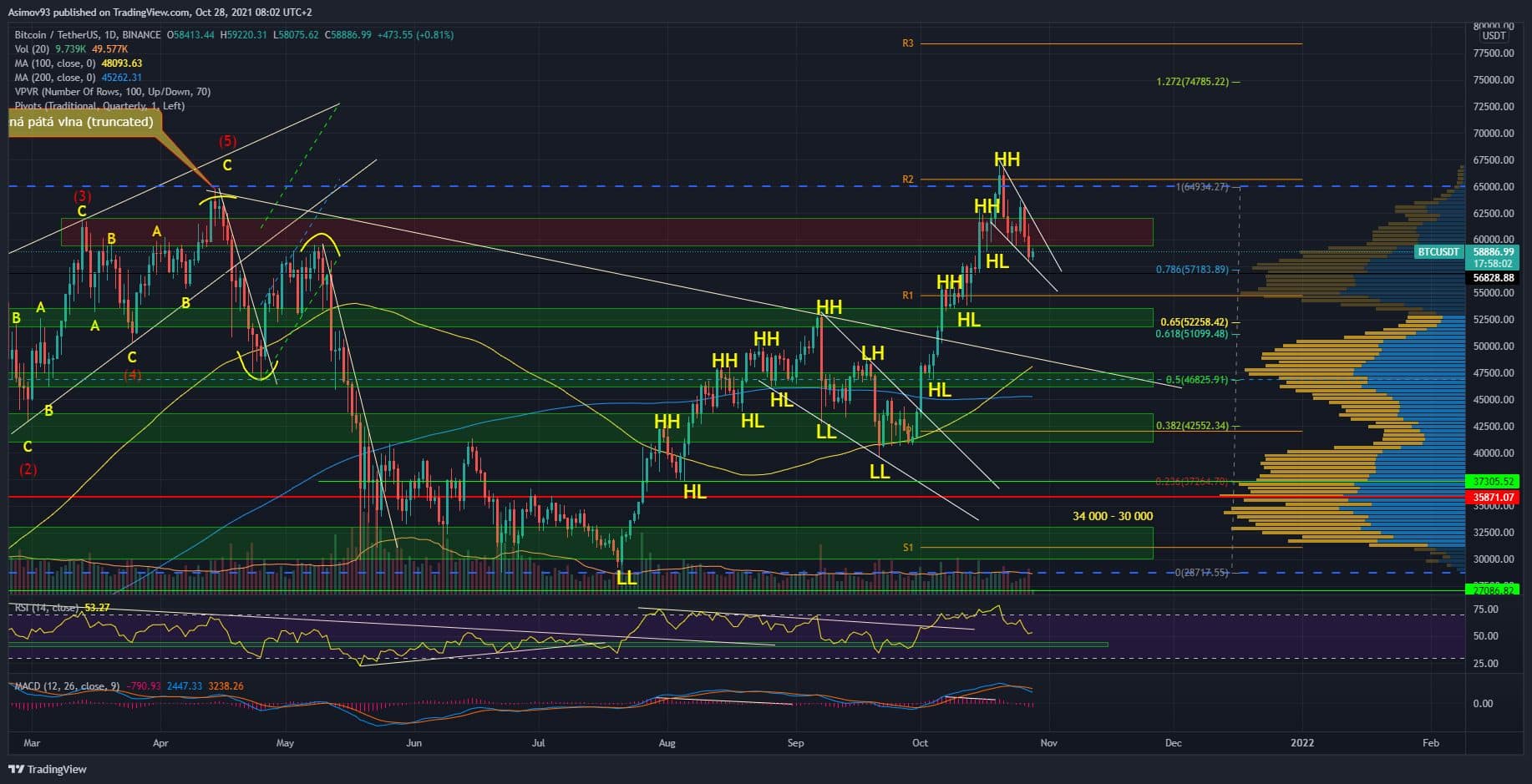This screenshot has height=784, width=1532.
Task: Click the green 37305.52 price label
Action: click(x=1493, y=481)
